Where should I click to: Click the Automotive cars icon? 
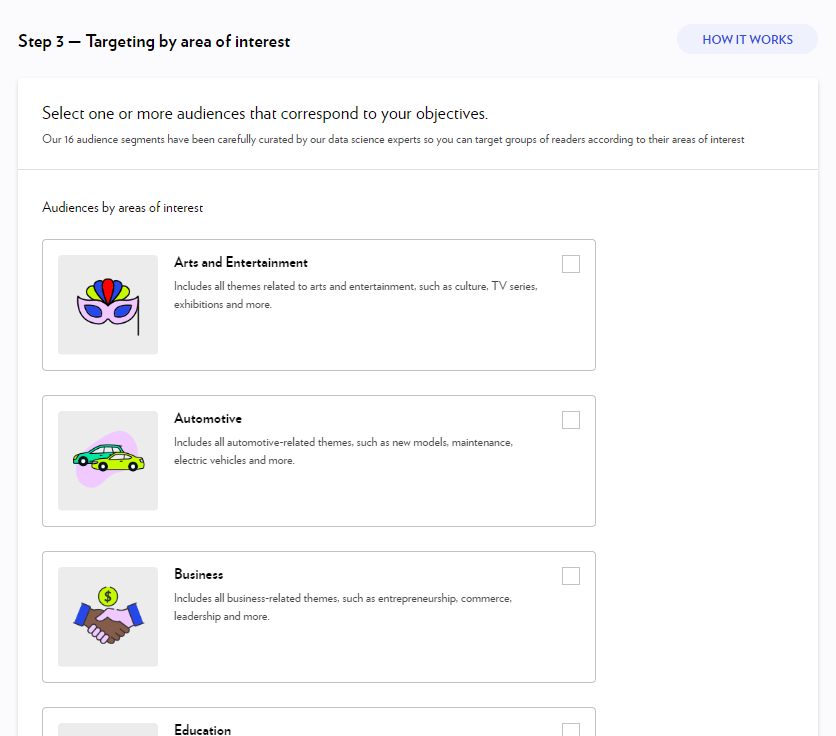tap(108, 461)
